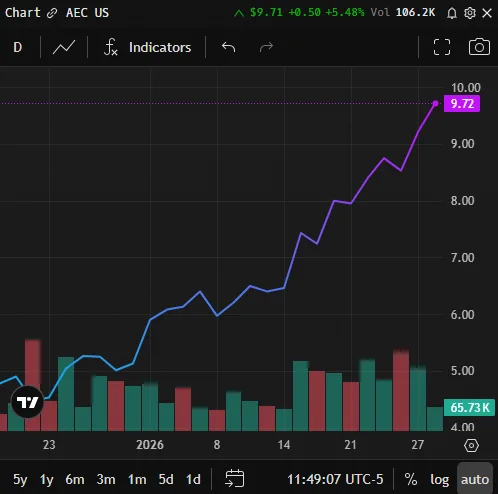Open time axis settings hexagon icon
The image size is (498, 494).
pyautogui.click(x=471, y=445)
